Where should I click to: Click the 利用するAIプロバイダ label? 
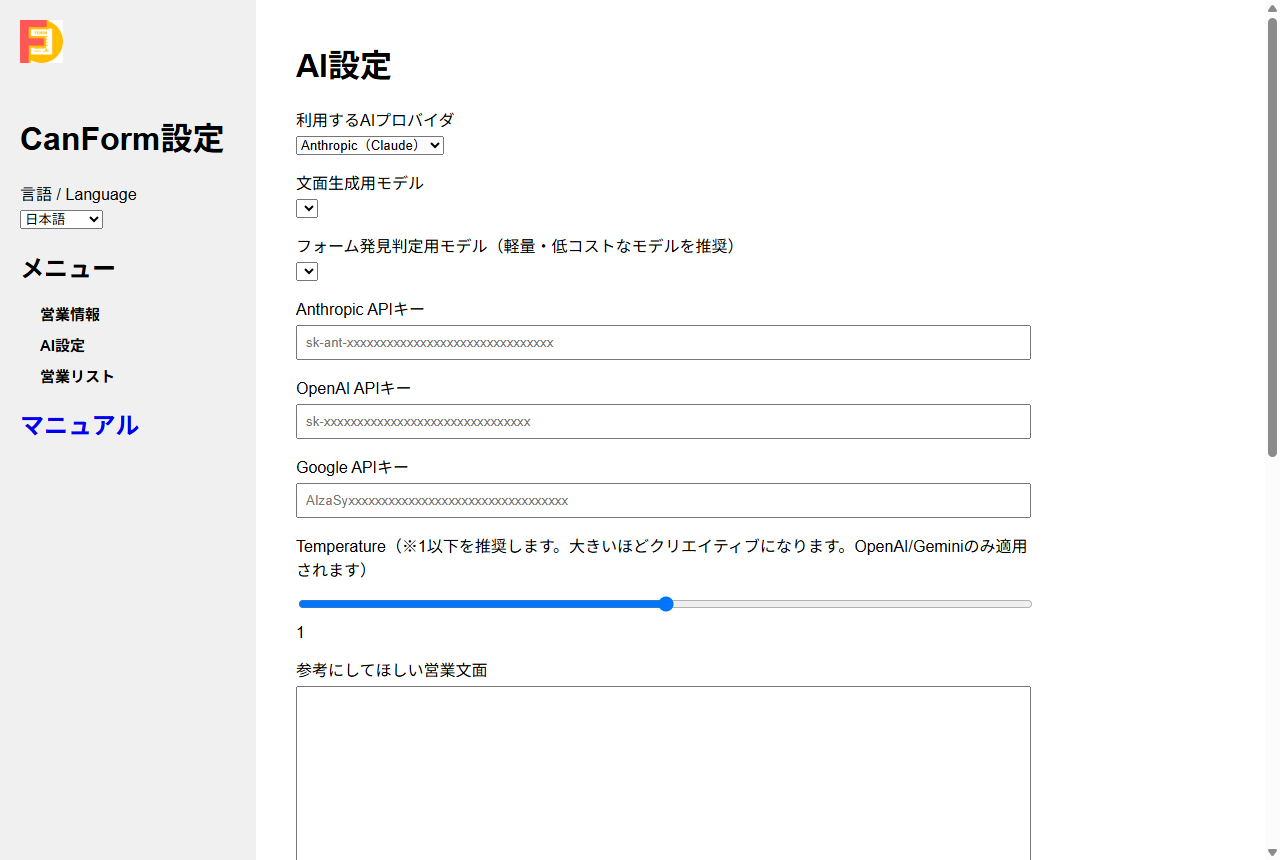pos(375,120)
